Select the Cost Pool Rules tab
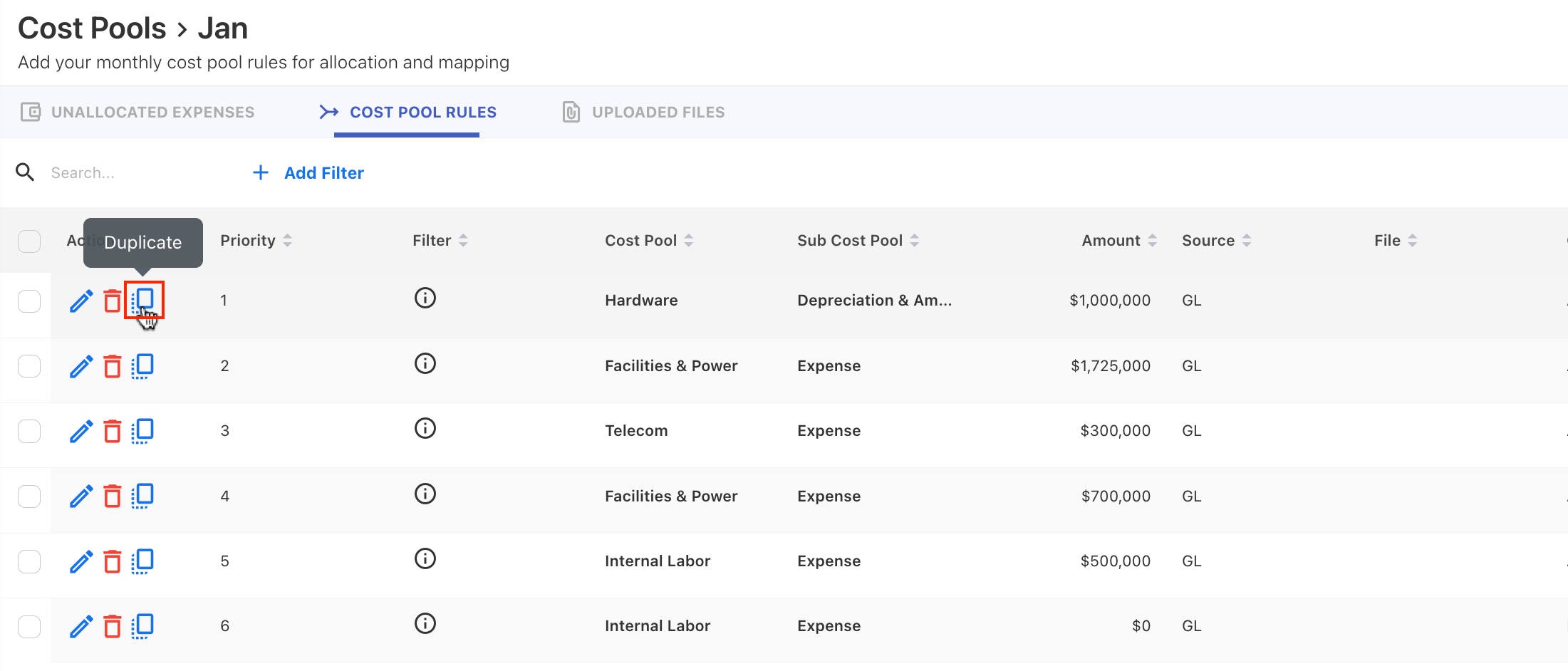The height and width of the screenshot is (671, 1568). pos(407,112)
